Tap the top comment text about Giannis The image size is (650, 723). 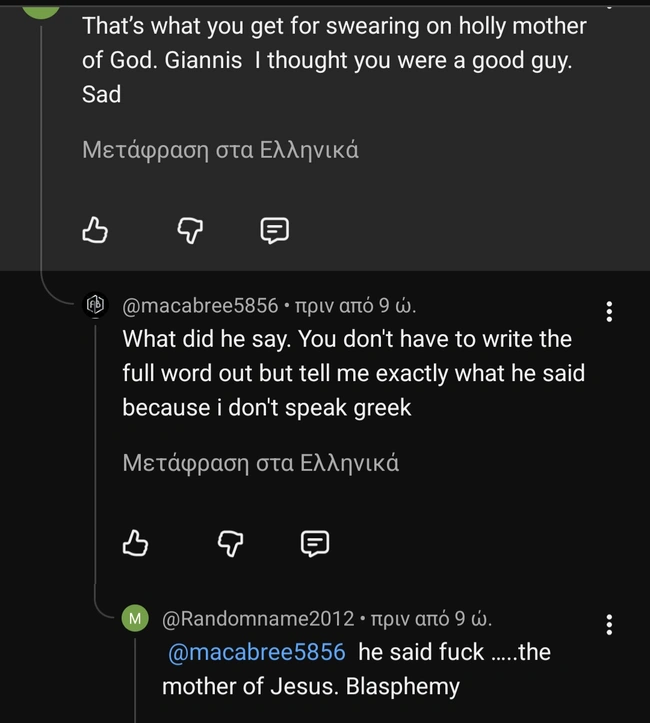point(330,60)
